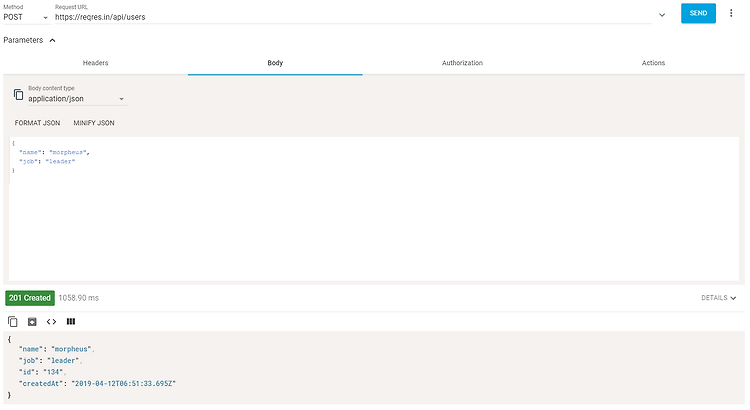Viewport: 750px width, 410px height.
Task: Click "leader" value in the request body
Action: click(x=60, y=161)
